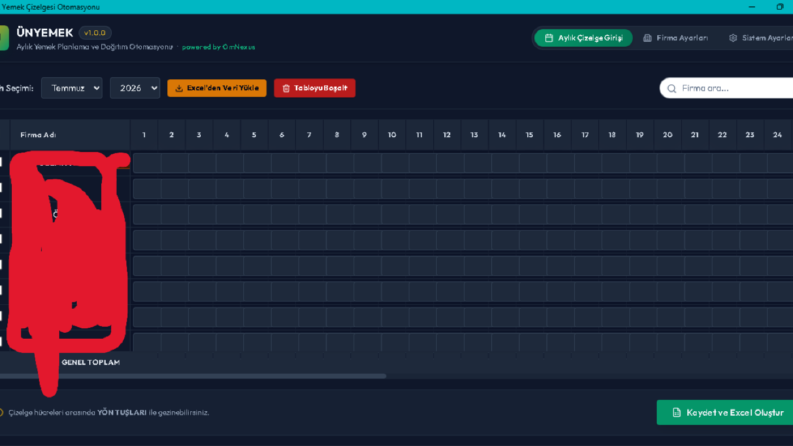Image resolution: width=793 pixels, height=446 pixels.
Task: Minimize the Yemek Çizelgesi Otomasyonu window
Action: click(752, 7)
